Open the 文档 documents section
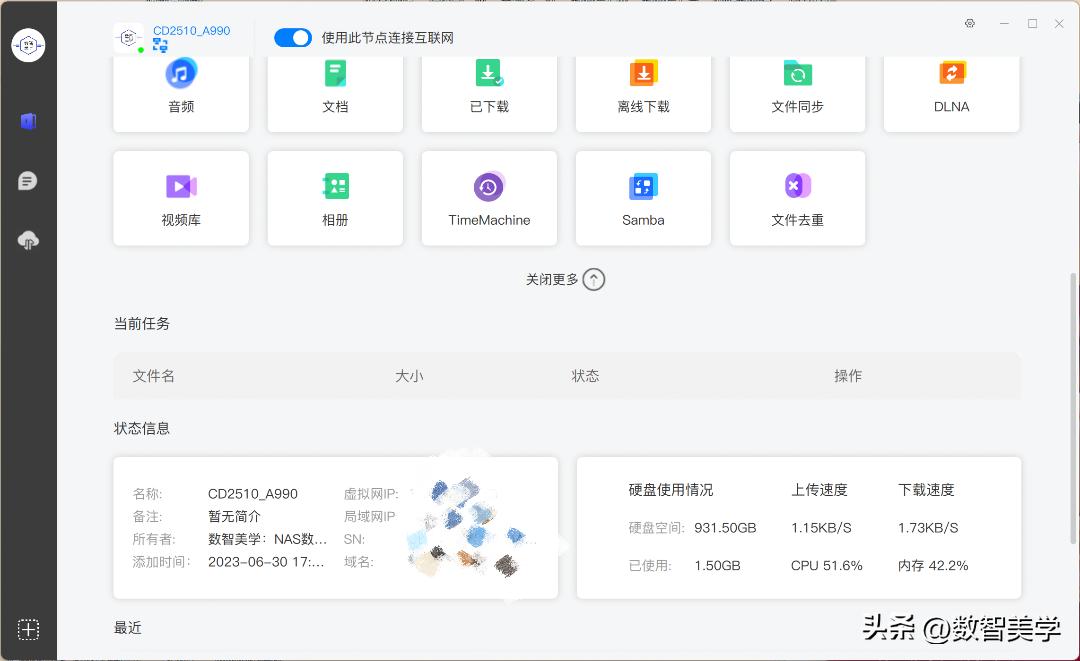Image resolution: width=1080 pixels, height=661 pixels. (335, 88)
